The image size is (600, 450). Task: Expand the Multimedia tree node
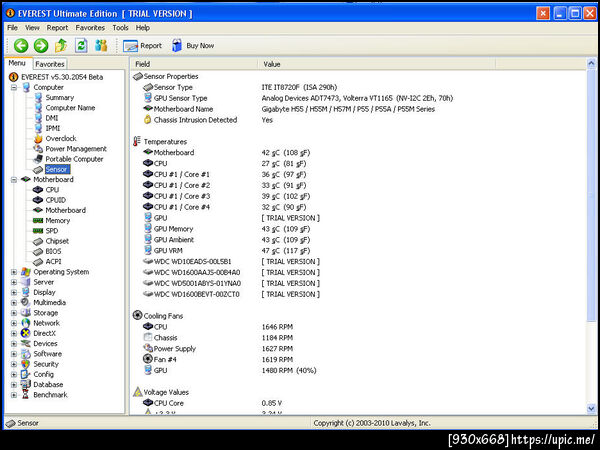point(14,303)
